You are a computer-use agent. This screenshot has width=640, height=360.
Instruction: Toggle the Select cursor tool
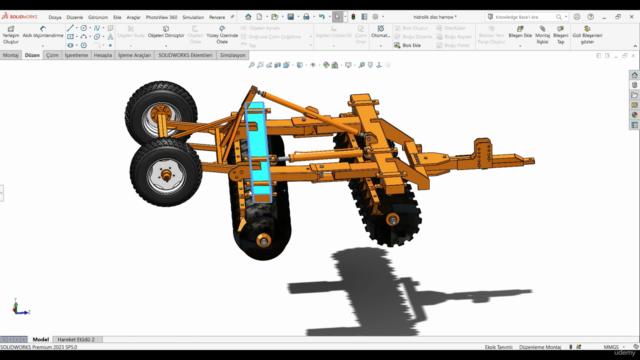click(x=337, y=17)
